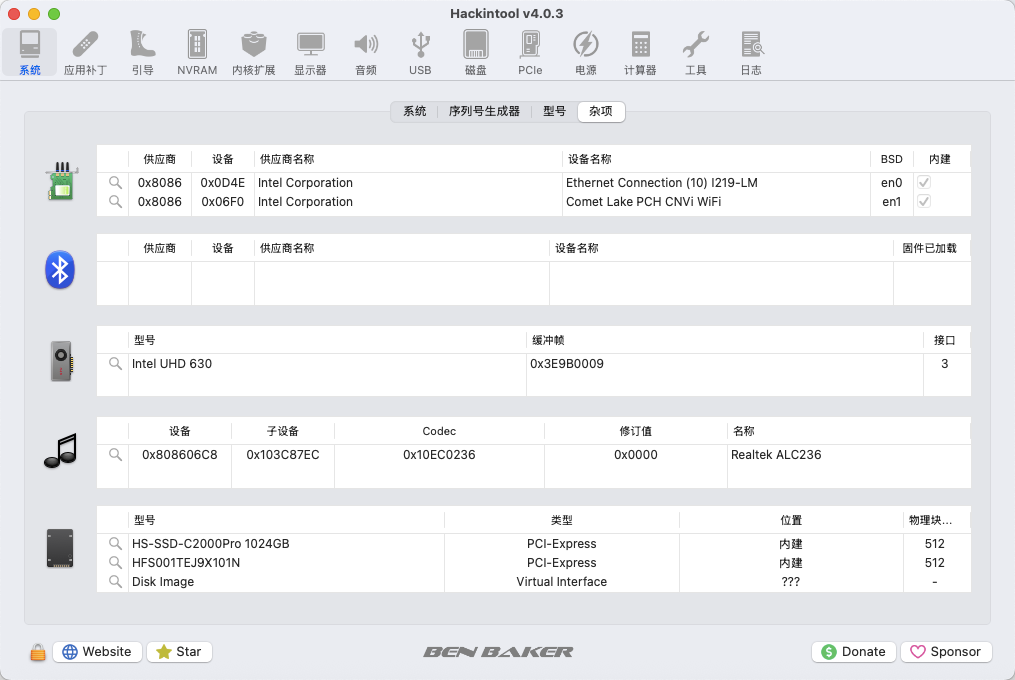Click the music note audio icon
This screenshot has height=680, width=1015.
[x=61, y=451]
